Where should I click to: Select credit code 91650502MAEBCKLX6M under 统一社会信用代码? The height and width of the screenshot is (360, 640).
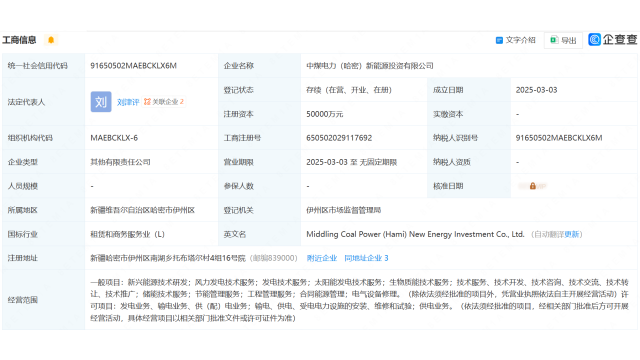click(133, 66)
